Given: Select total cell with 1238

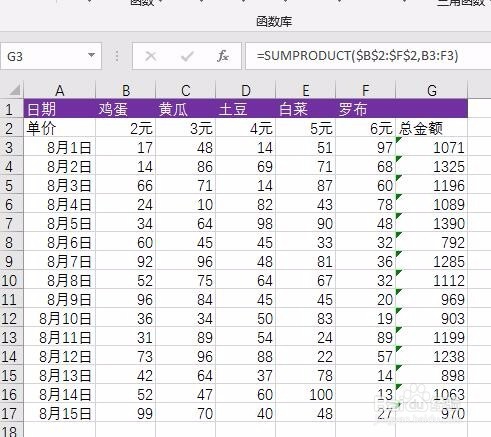Looking at the screenshot, I should tap(432, 356).
